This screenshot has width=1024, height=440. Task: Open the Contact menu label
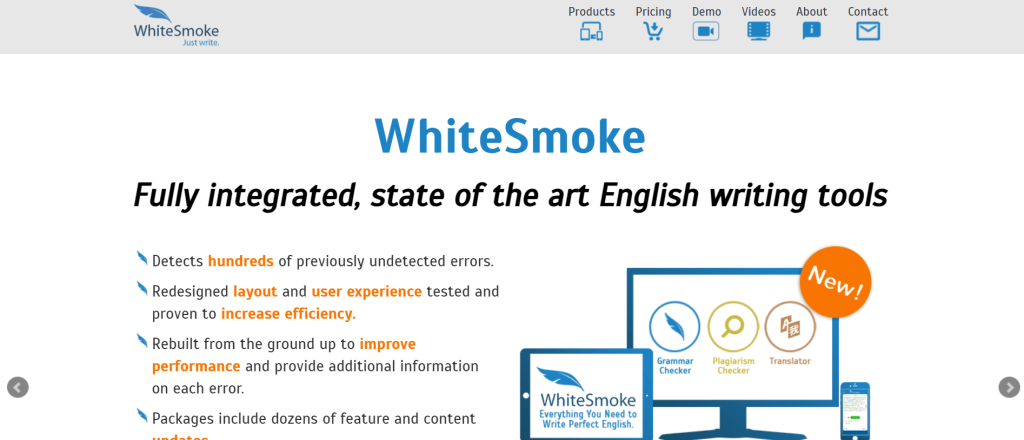(x=868, y=12)
